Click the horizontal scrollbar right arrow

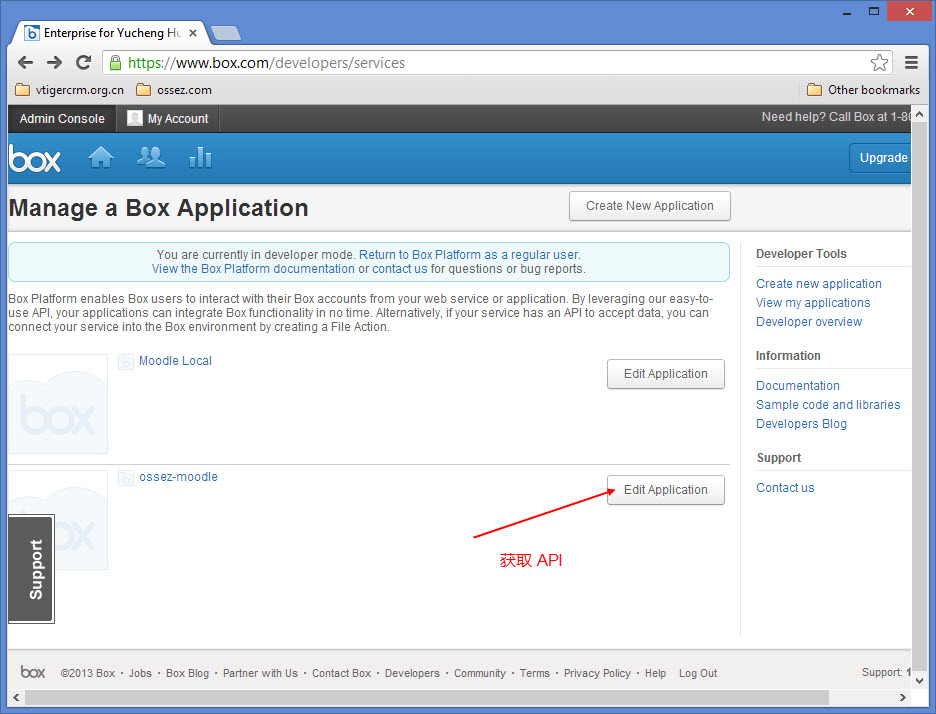(903, 697)
